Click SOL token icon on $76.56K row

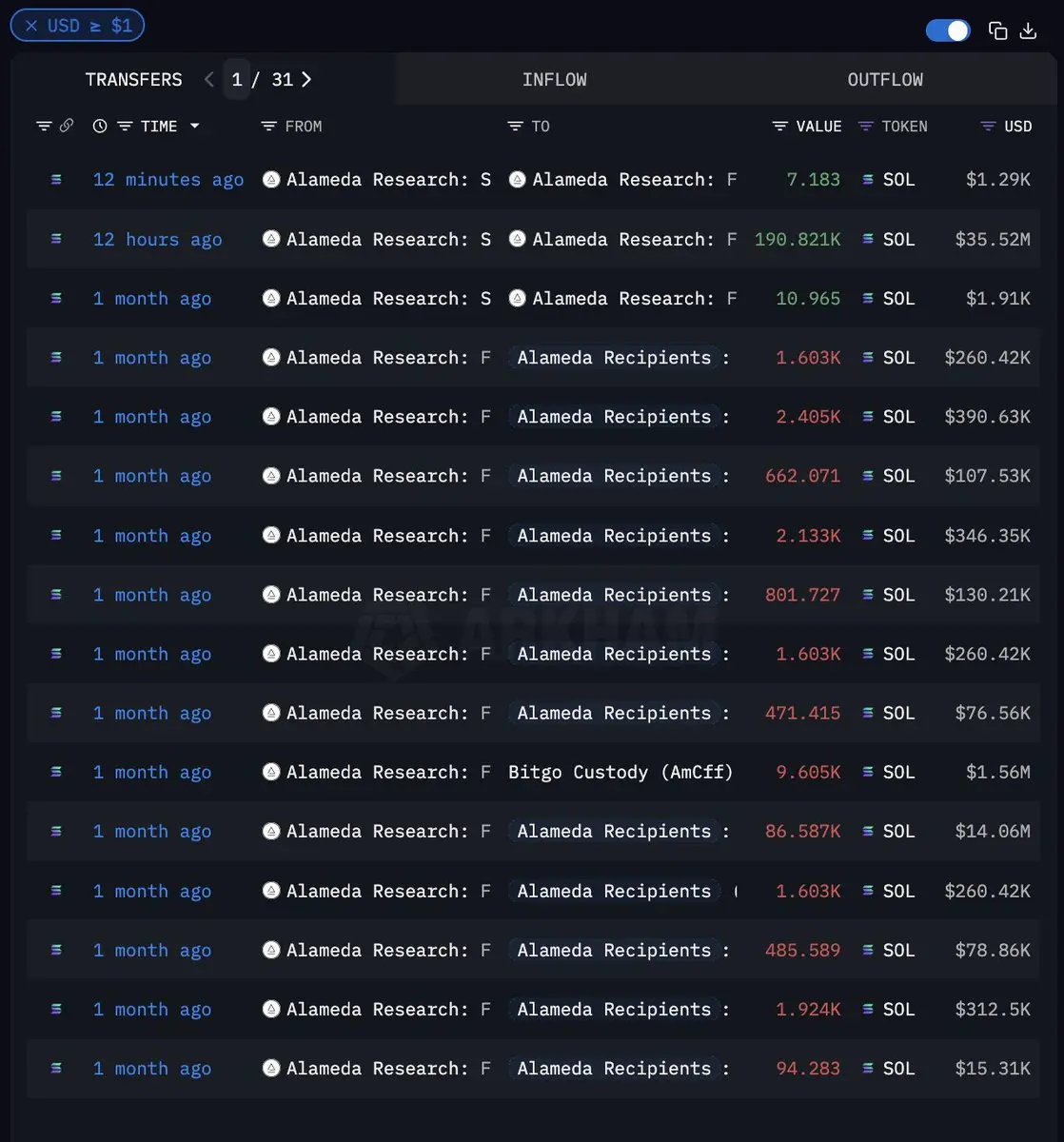tap(868, 713)
